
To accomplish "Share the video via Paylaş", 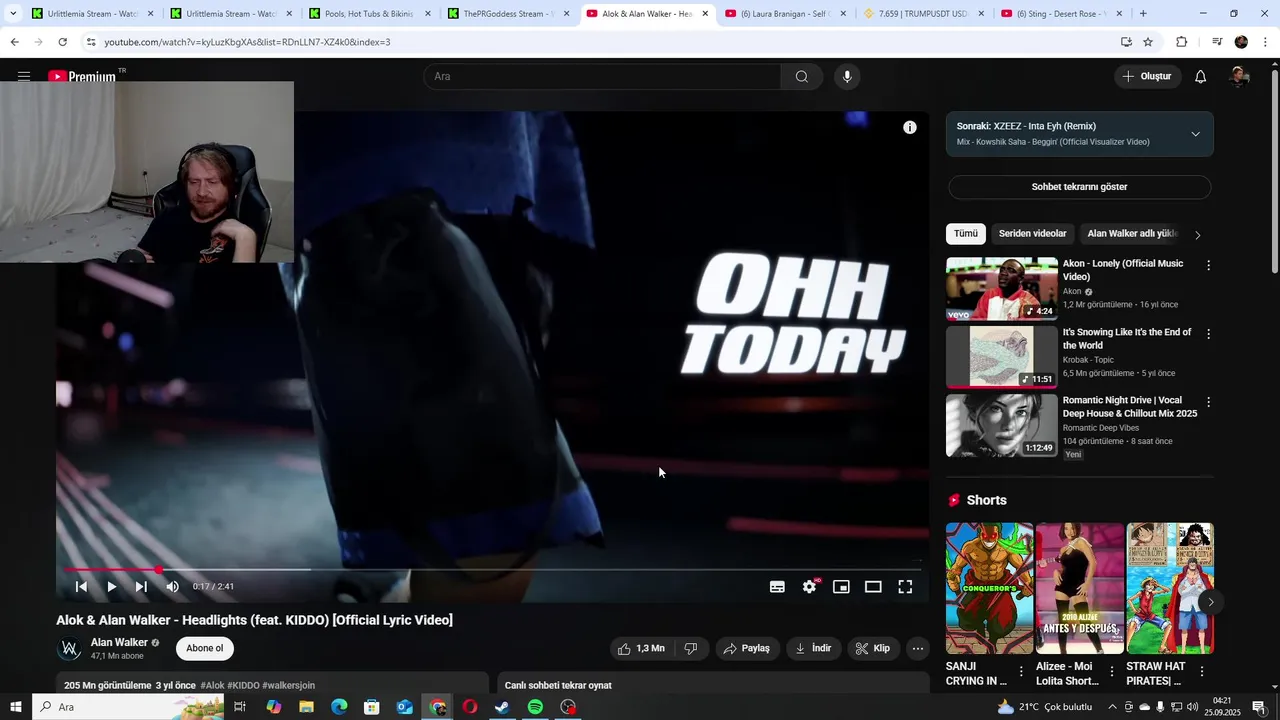I will (747, 649).
